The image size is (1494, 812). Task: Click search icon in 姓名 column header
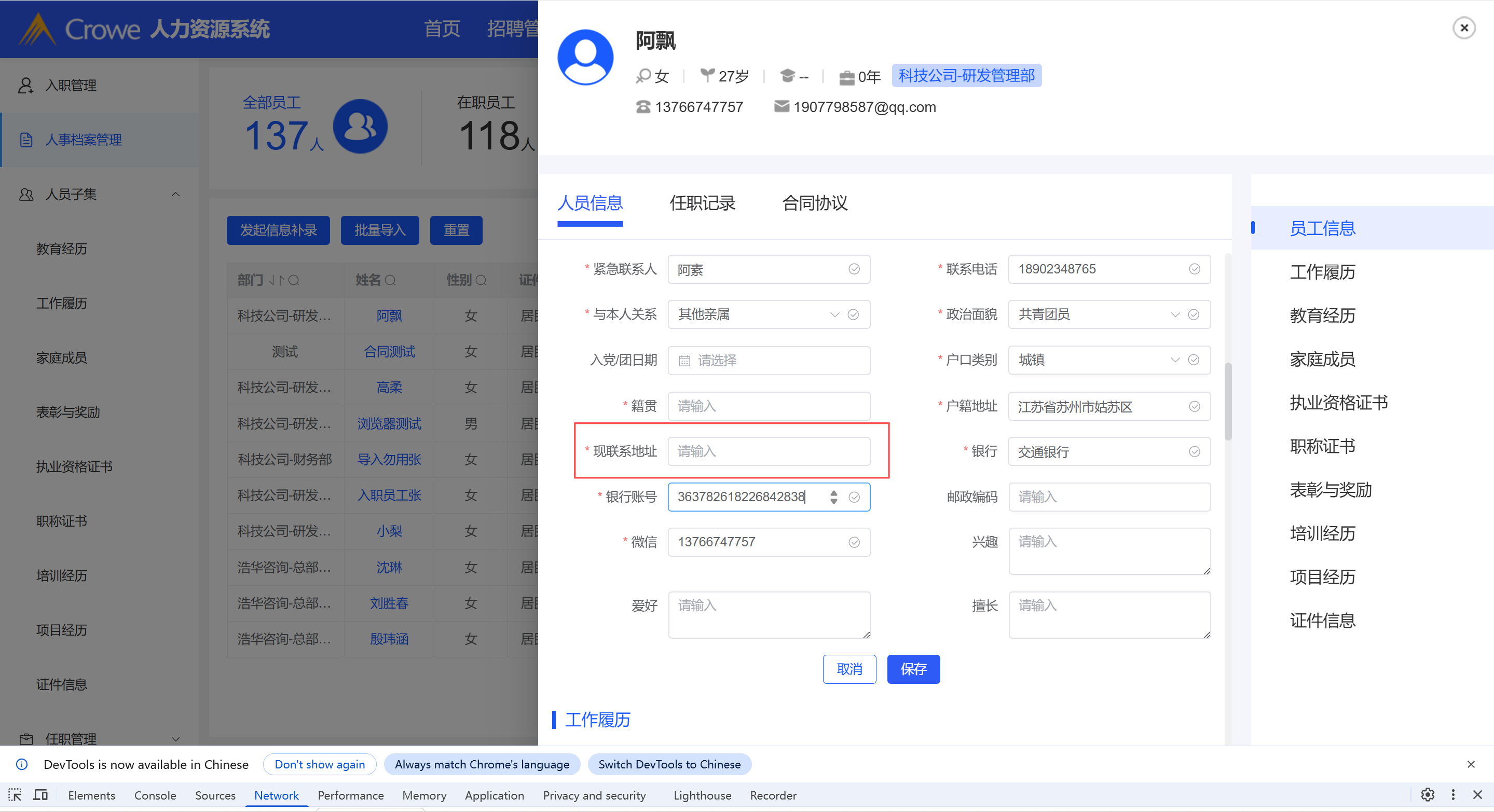point(390,281)
